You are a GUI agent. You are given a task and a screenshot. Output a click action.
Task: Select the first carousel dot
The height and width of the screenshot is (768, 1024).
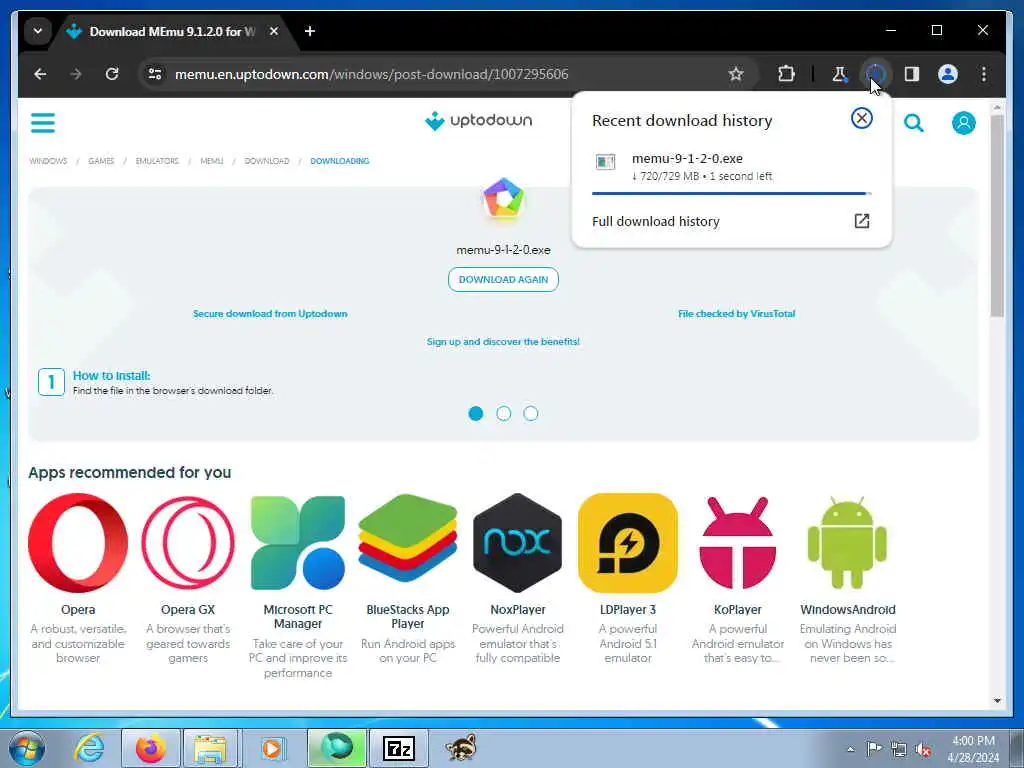[475, 413]
